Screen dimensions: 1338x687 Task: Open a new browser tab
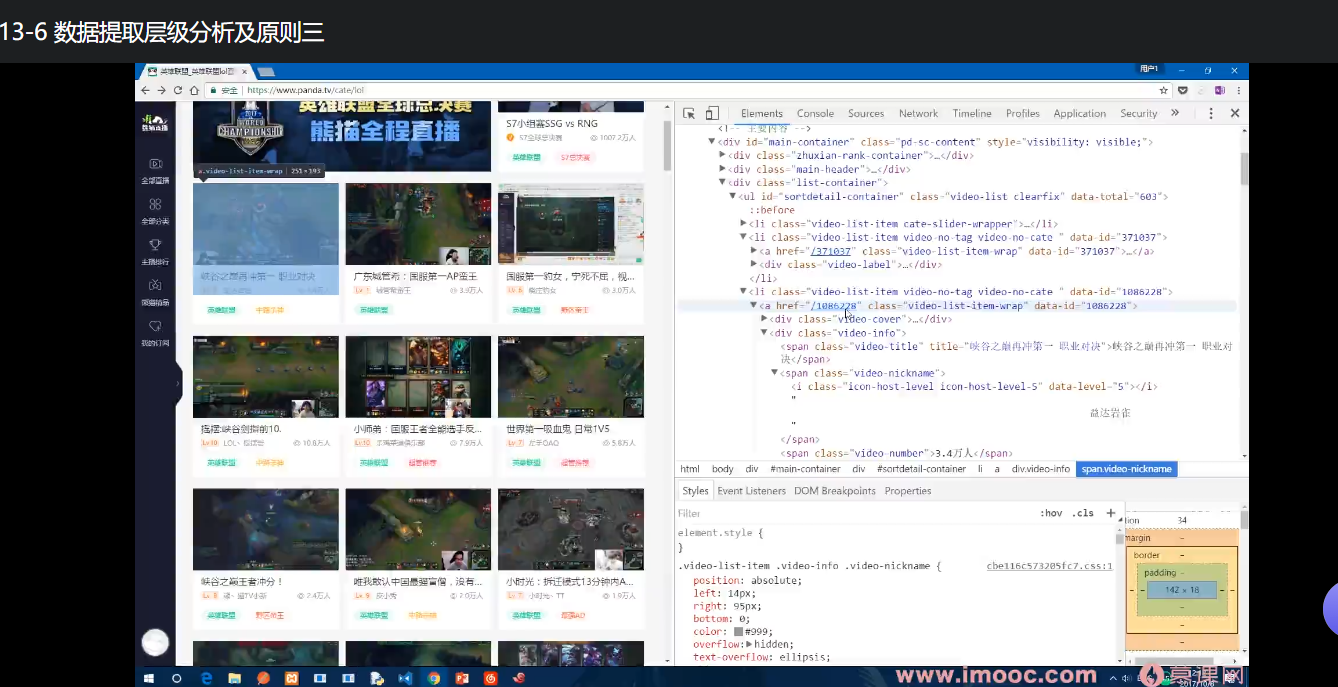click(x=266, y=72)
